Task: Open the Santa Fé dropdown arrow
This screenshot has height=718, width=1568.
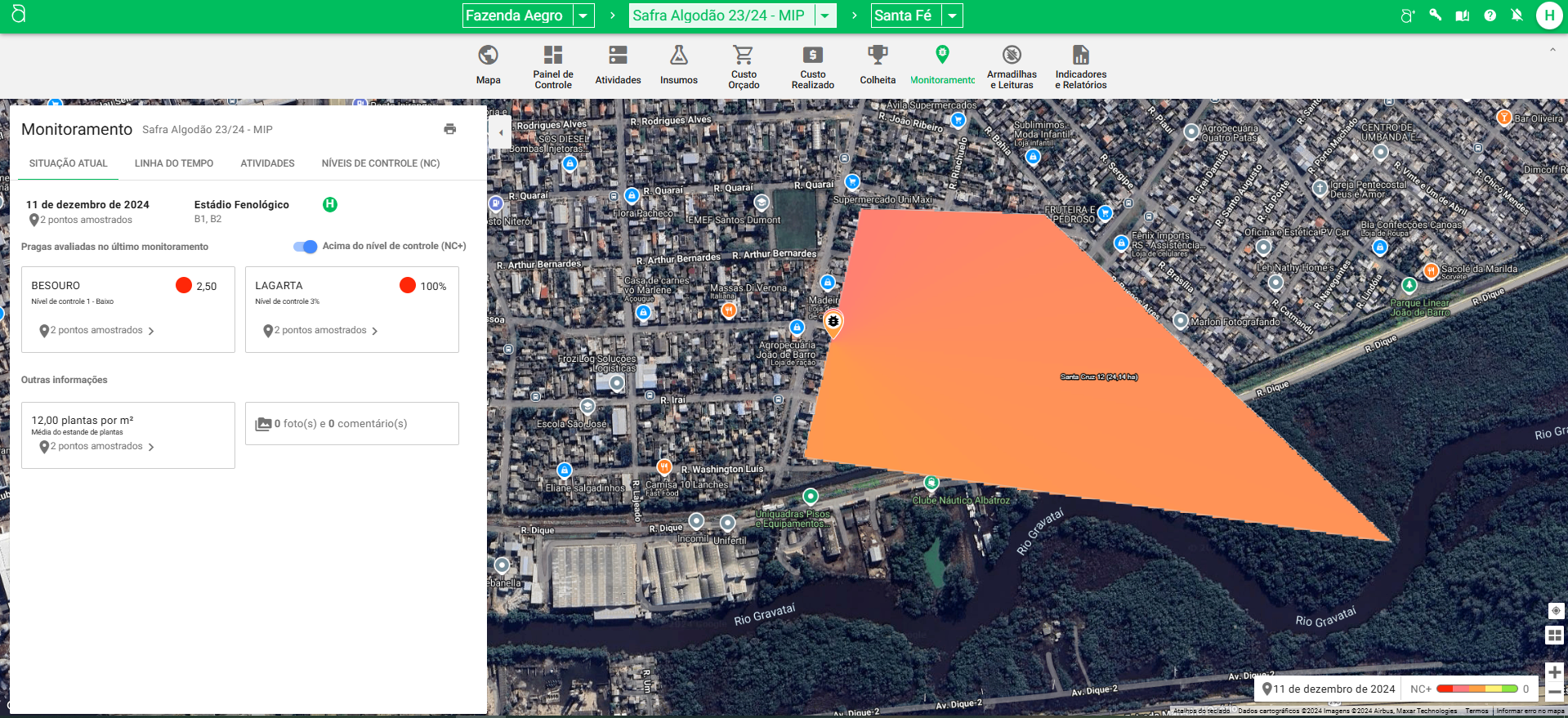Action: tap(952, 16)
